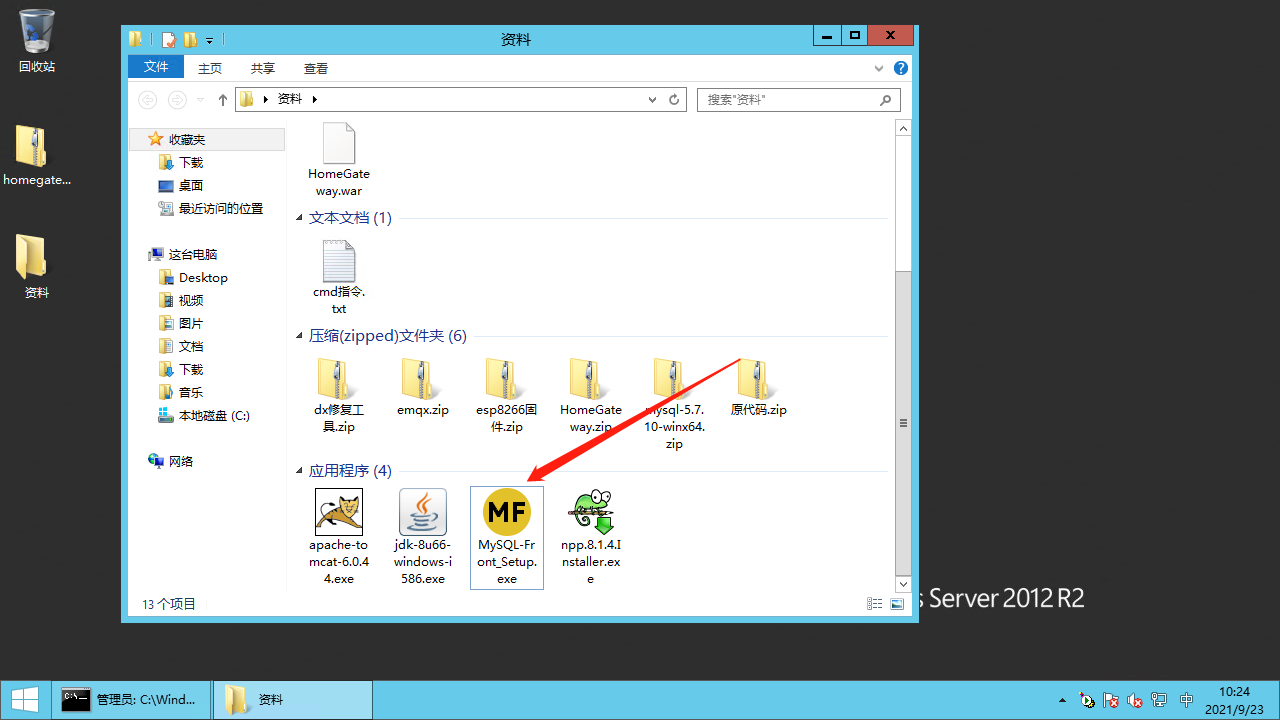Select 这台电脑 in navigation pane
The height and width of the screenshot is (720, 1280).
[182, 254]
